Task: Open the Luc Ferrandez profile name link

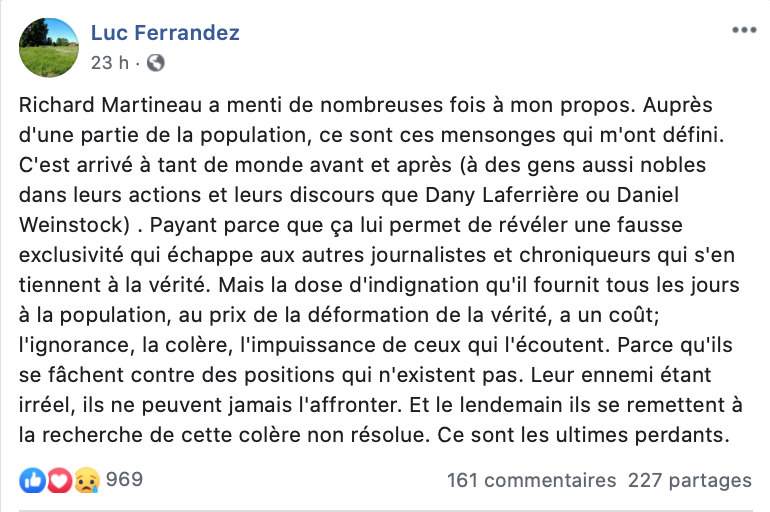Action: coord(165,33)
